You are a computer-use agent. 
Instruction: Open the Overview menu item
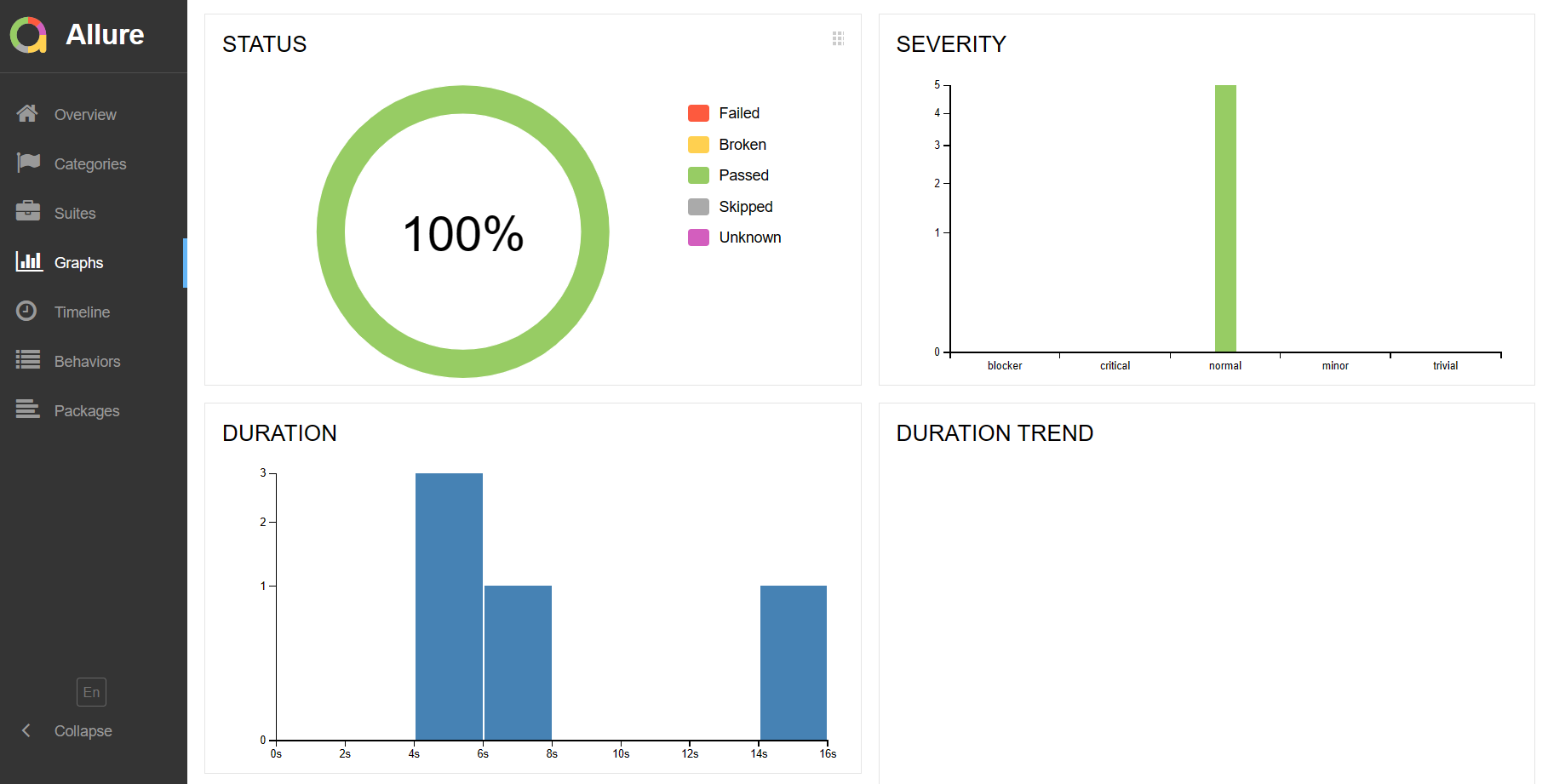coord(92,114)
